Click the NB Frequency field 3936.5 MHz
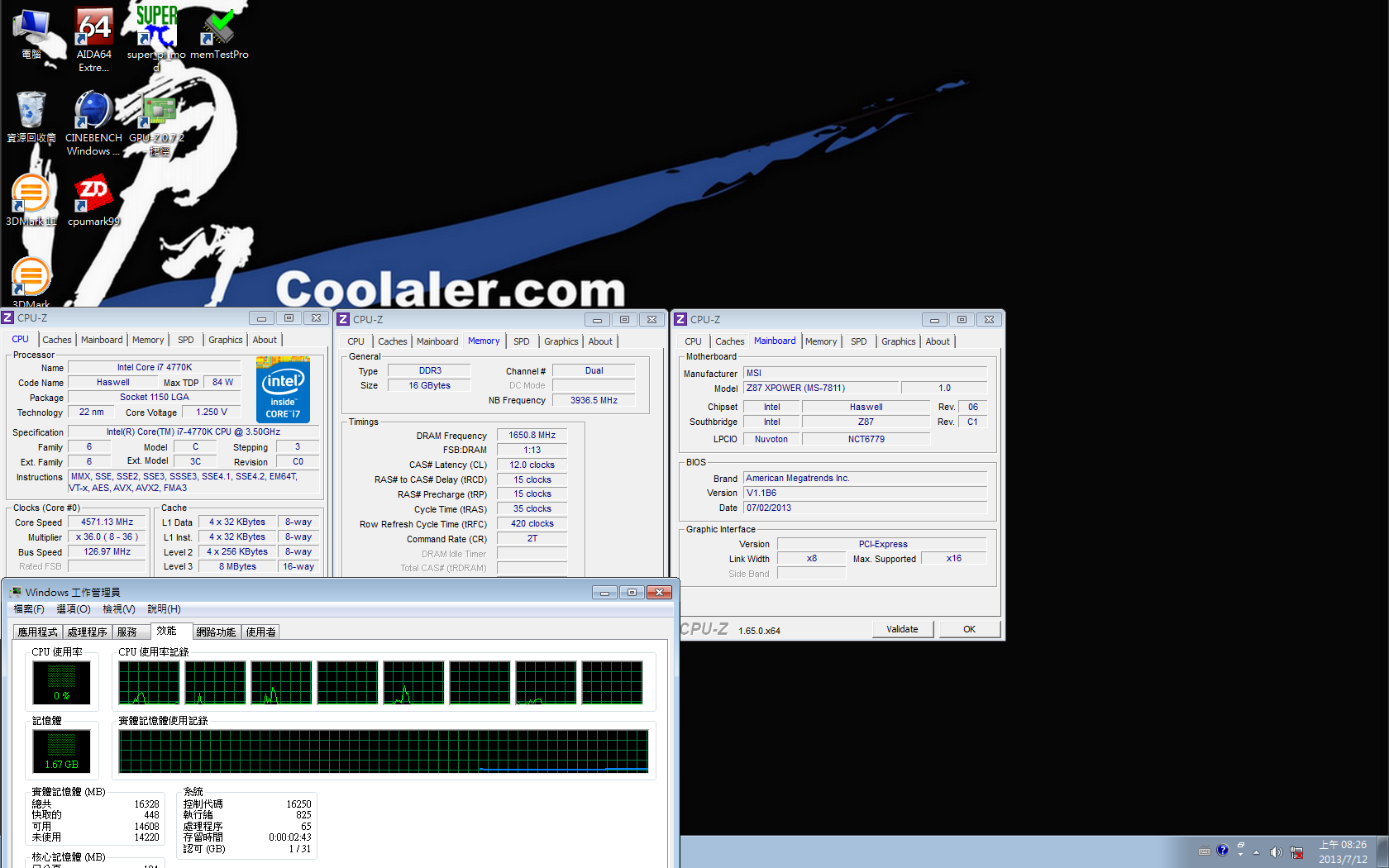Viewport: 1389px width, 868px height. click(594, 400)
